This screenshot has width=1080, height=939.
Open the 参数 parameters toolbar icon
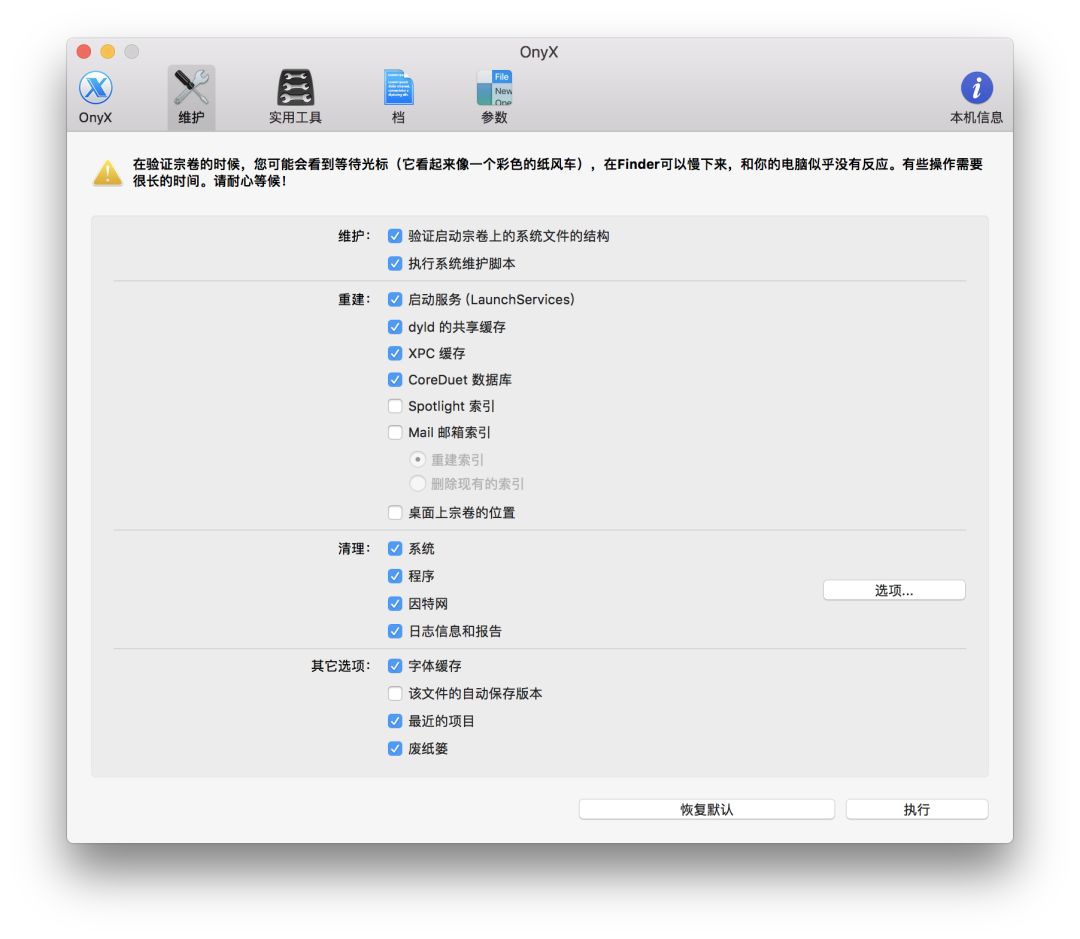(x=494, y=97)
